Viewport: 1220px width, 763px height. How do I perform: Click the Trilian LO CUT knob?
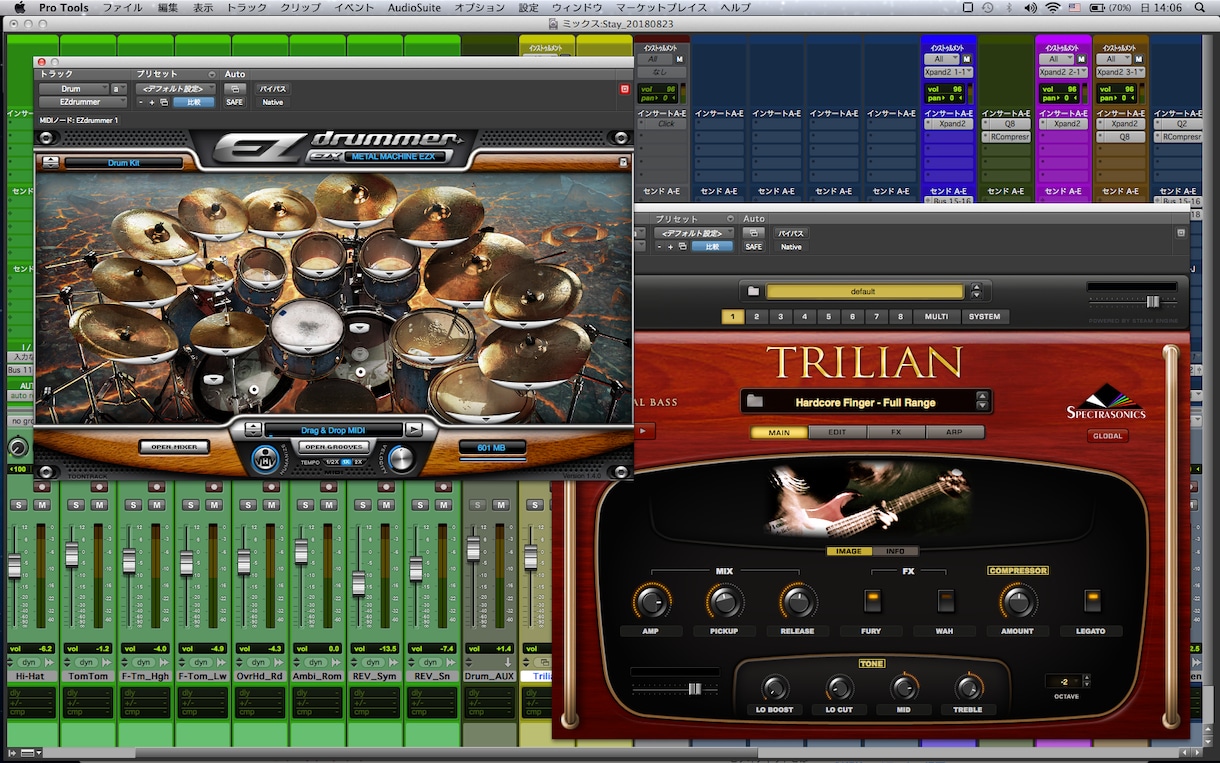click(x=839, y=688)
